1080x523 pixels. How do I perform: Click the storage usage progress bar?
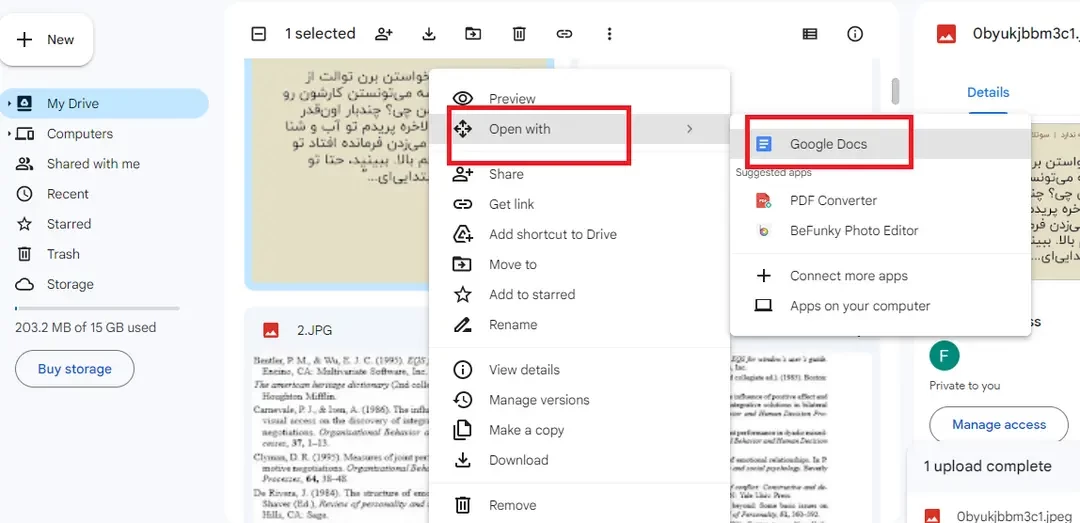pos(97,308)
